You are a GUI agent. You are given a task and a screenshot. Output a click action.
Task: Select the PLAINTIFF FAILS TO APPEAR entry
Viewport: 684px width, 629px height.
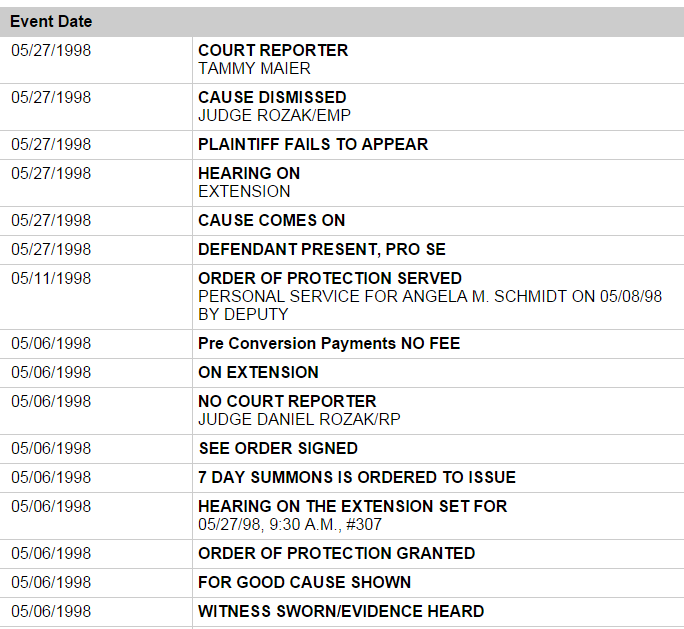tap(313, 144)
